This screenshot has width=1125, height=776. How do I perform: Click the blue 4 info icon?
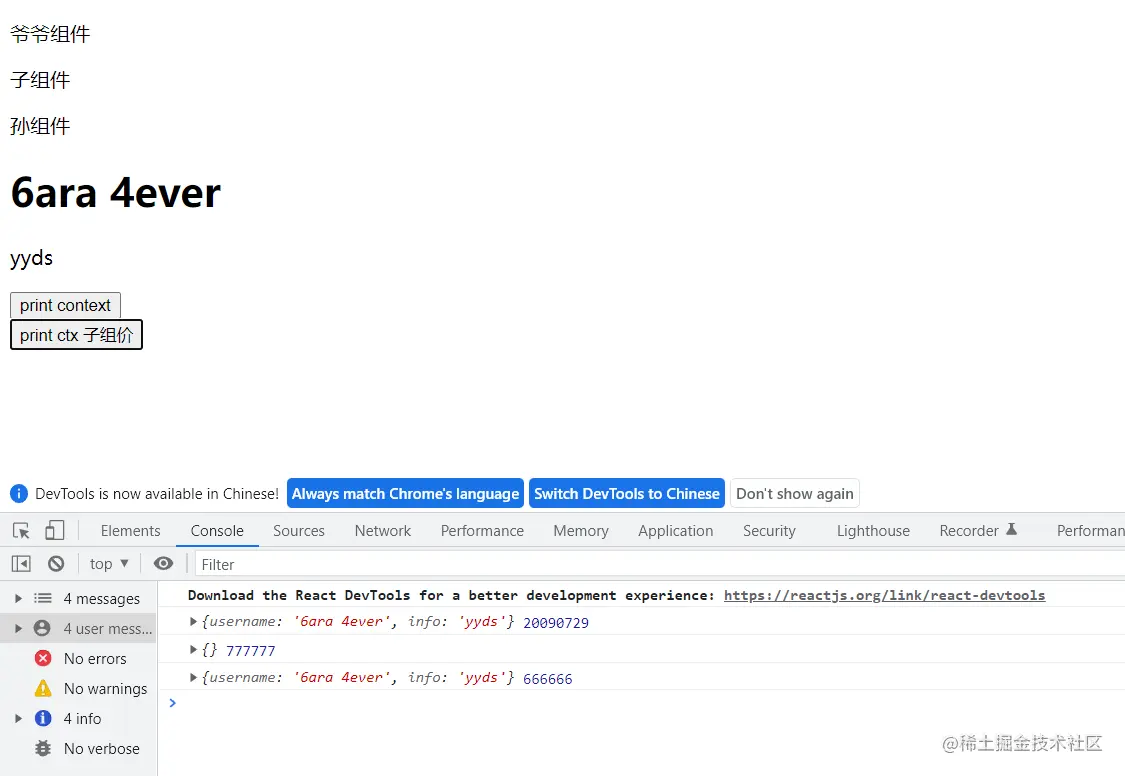coord(43,718)
